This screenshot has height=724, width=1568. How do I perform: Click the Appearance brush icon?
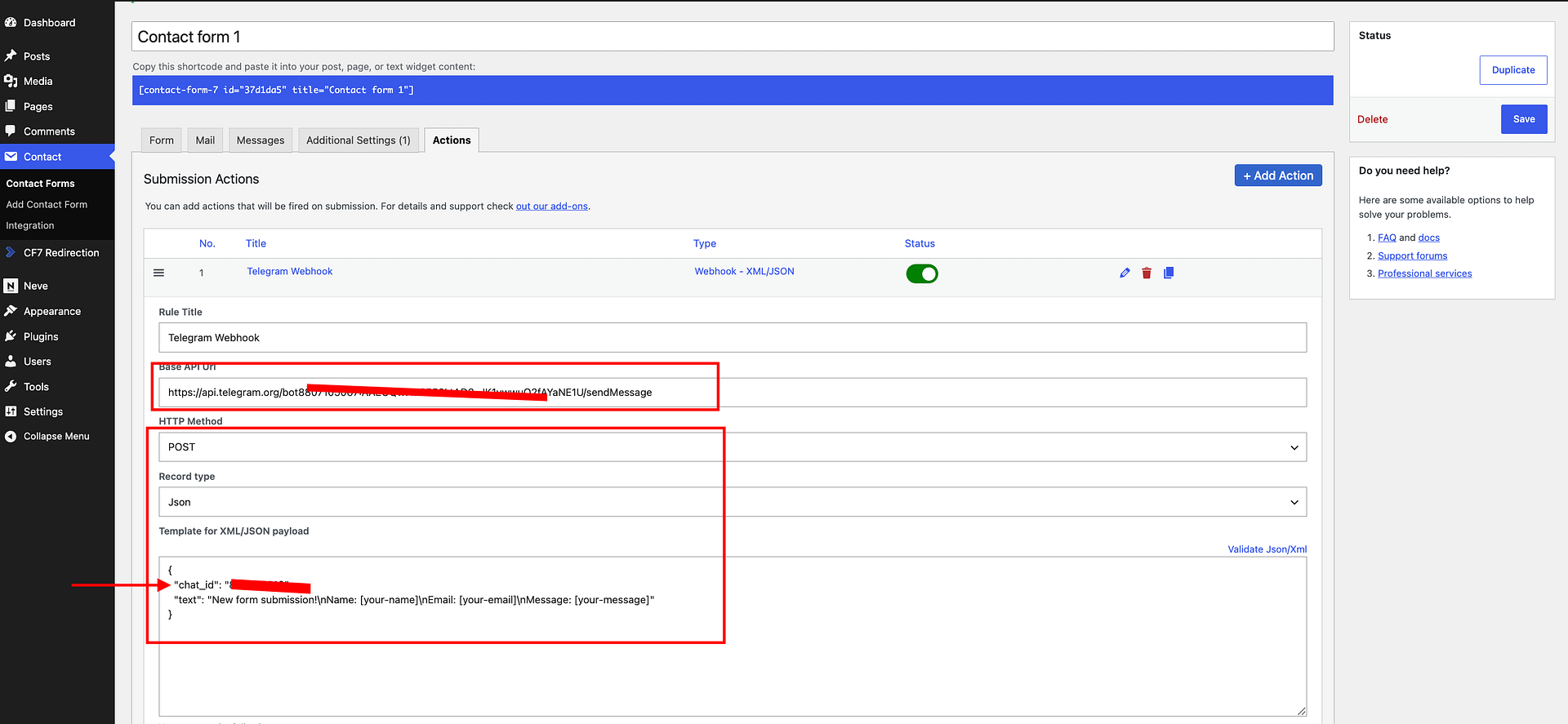click(x=11, y=311)
